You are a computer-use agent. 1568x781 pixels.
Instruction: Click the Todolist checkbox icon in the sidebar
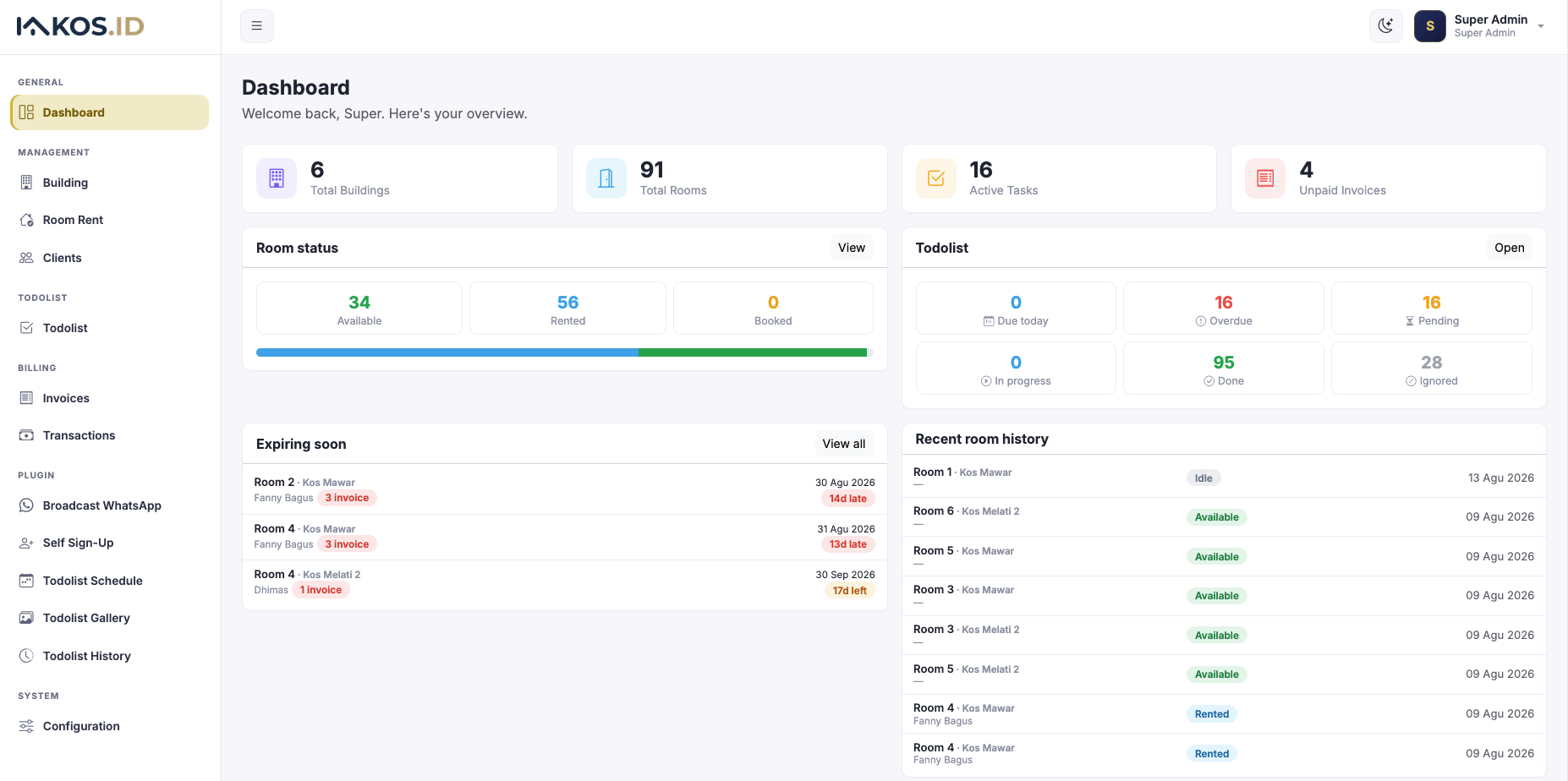coord(26,328)
